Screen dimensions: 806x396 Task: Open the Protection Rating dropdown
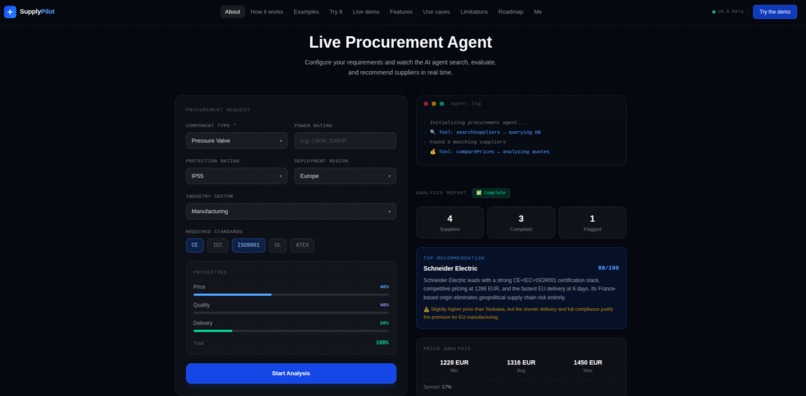(236, 176)
